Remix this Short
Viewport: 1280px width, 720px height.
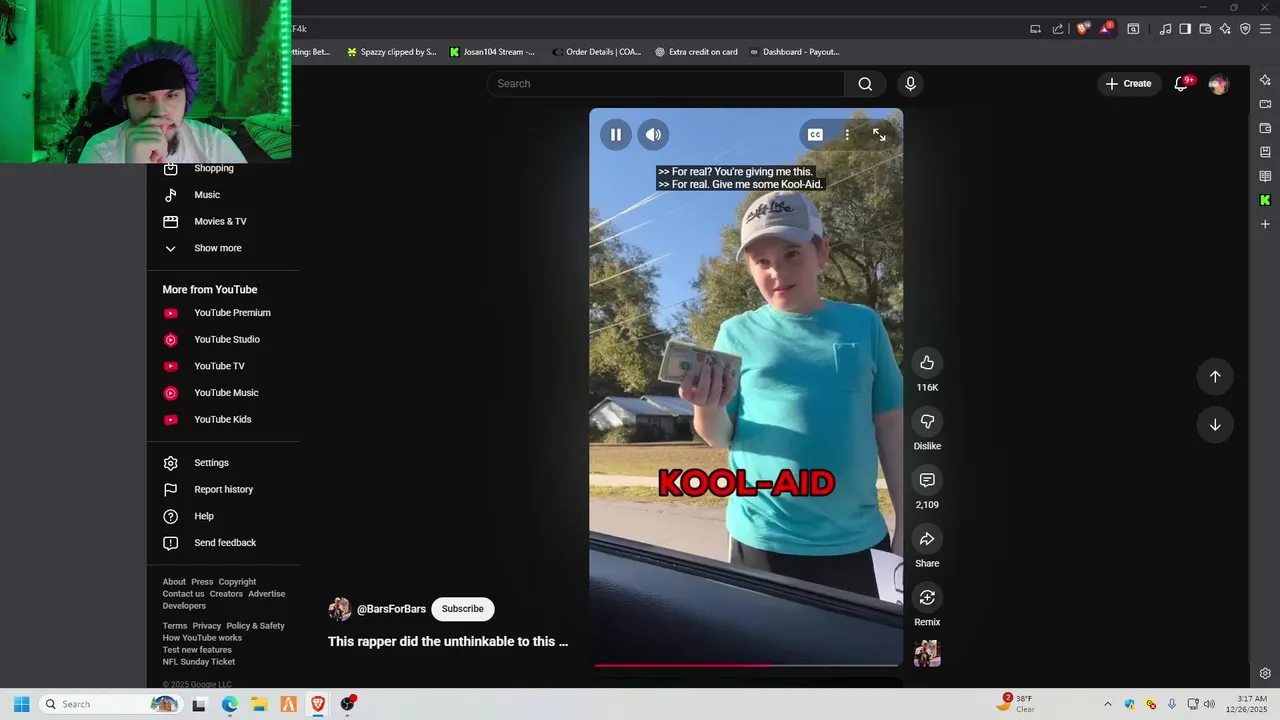[927, 597]
